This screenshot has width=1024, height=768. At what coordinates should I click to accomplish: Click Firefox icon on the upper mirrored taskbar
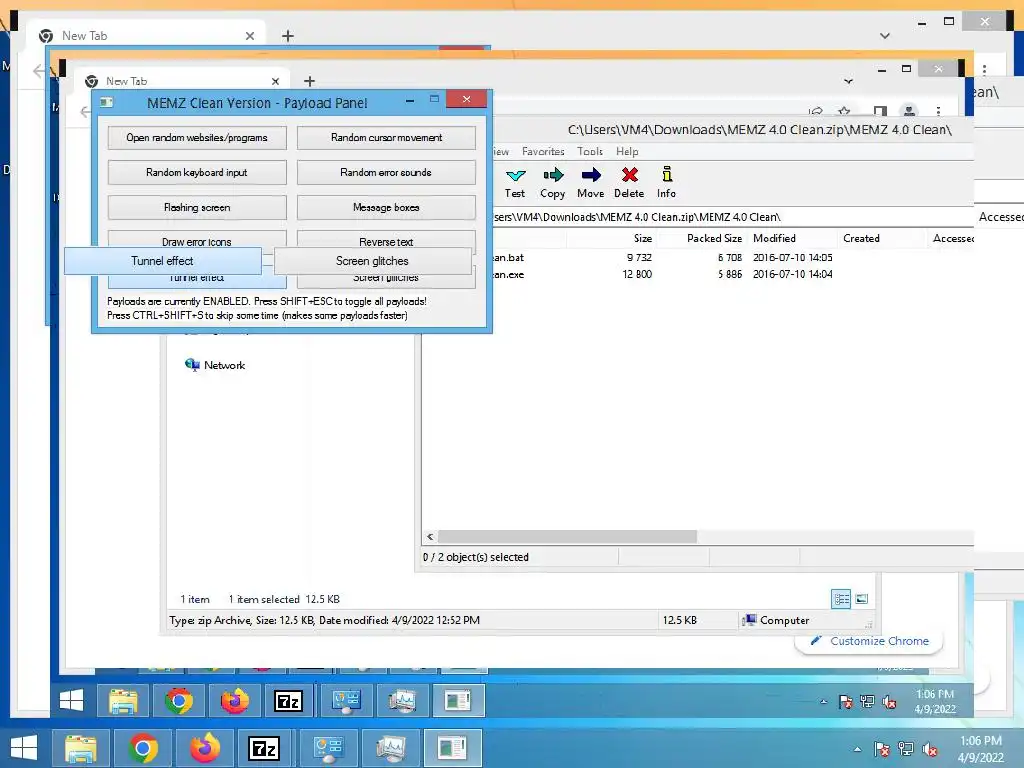pyautogui.click(x=234, y=701)
